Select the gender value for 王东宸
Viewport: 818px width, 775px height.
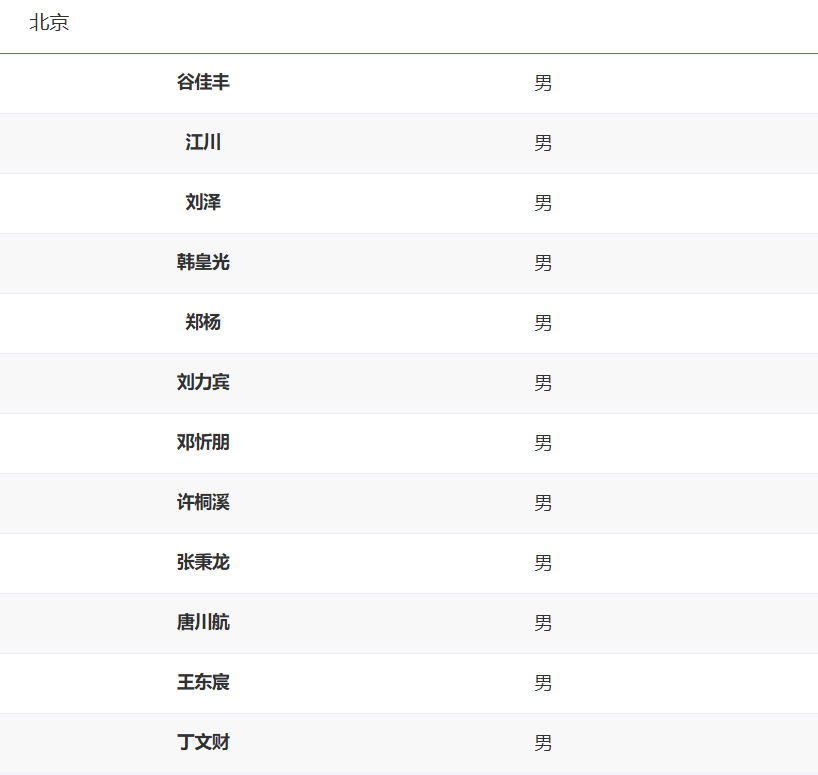543,683
